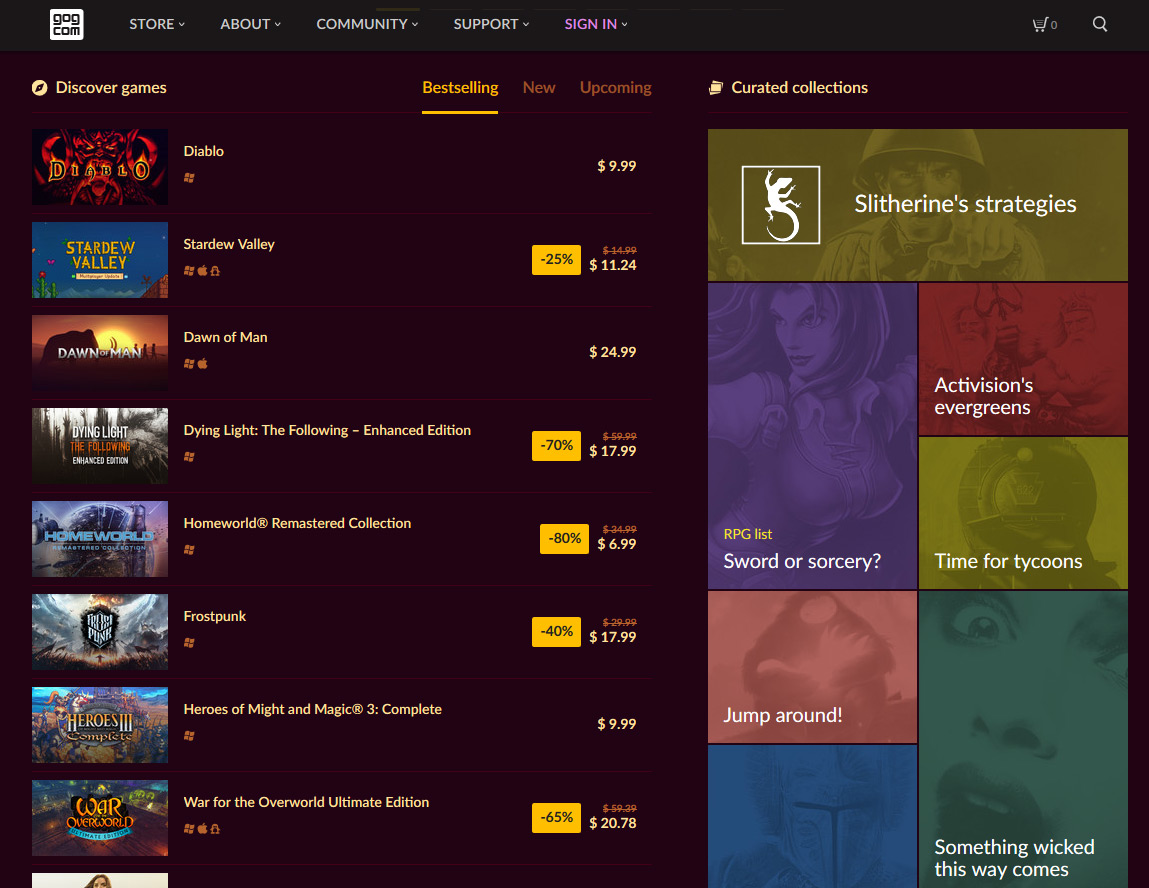Click the Heroes III Complete cover thumbnail
This screenshot has height=888, width=1149.
click(x=100, y=725)
